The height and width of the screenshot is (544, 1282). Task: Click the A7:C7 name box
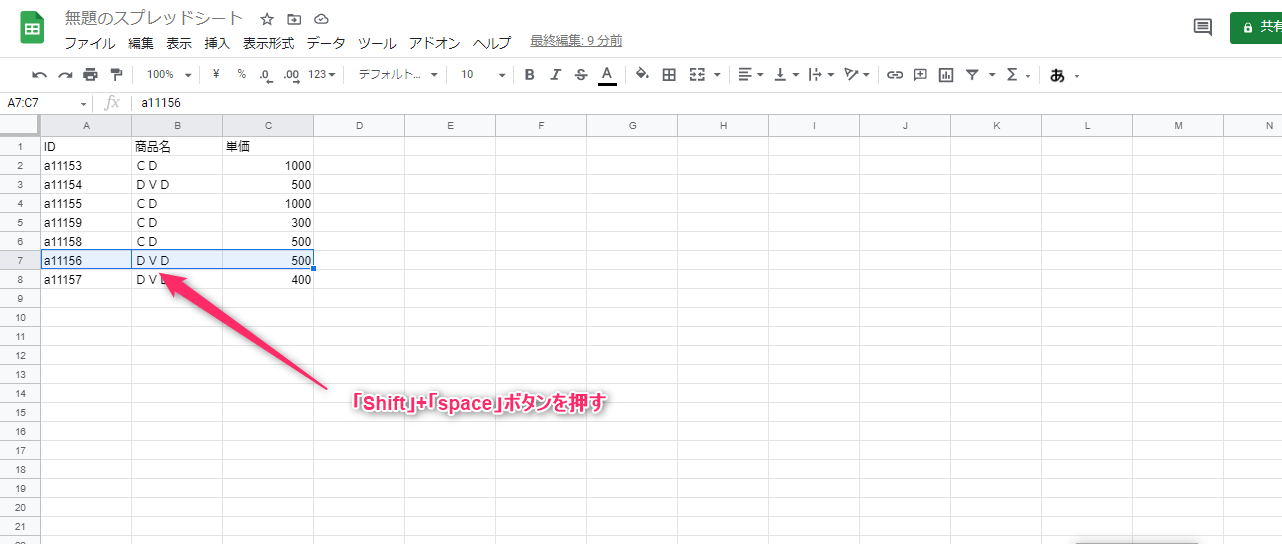(40, 103)
